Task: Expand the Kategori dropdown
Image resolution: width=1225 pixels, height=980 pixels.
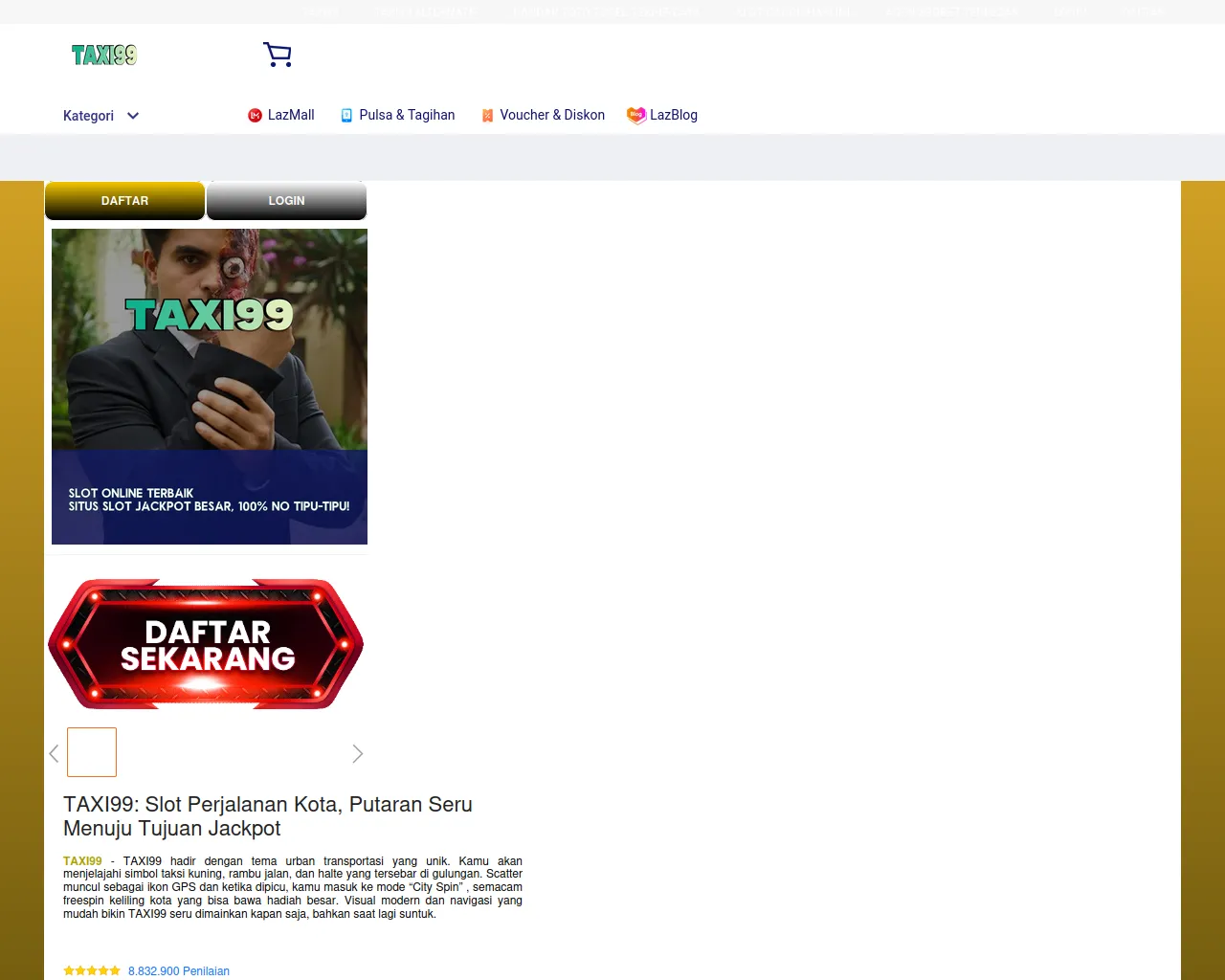Action: pos(101,116)
